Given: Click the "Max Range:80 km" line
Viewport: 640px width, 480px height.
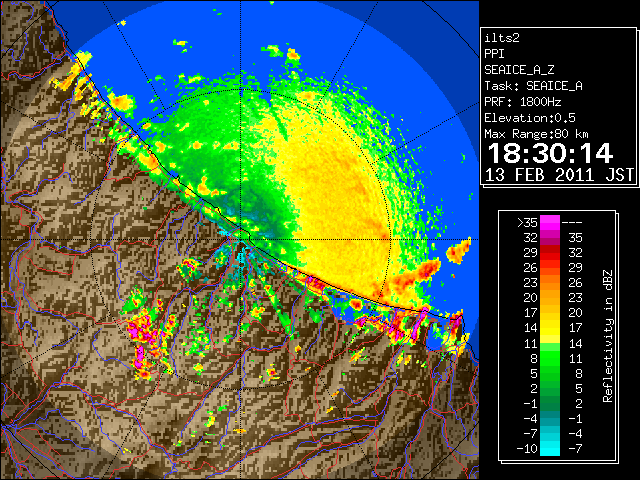Looking at the screenshot, I should tap(536, 134).
